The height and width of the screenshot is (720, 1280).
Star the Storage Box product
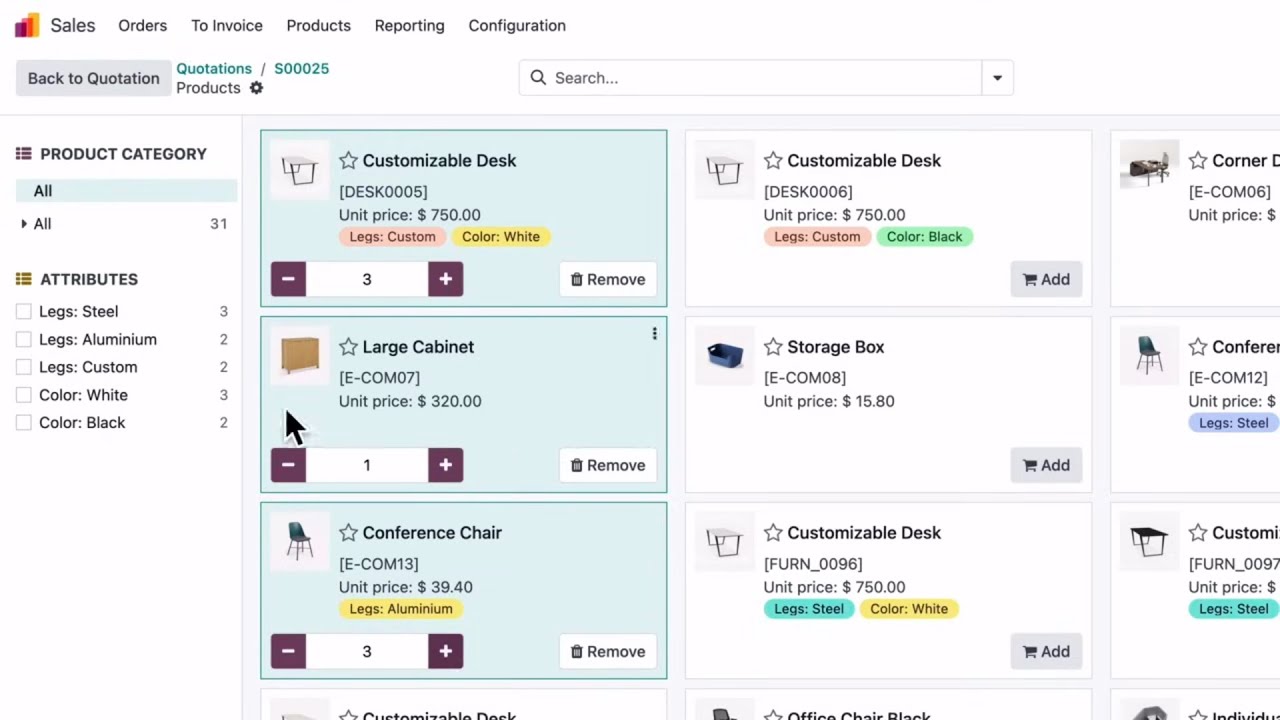[773, 347]
